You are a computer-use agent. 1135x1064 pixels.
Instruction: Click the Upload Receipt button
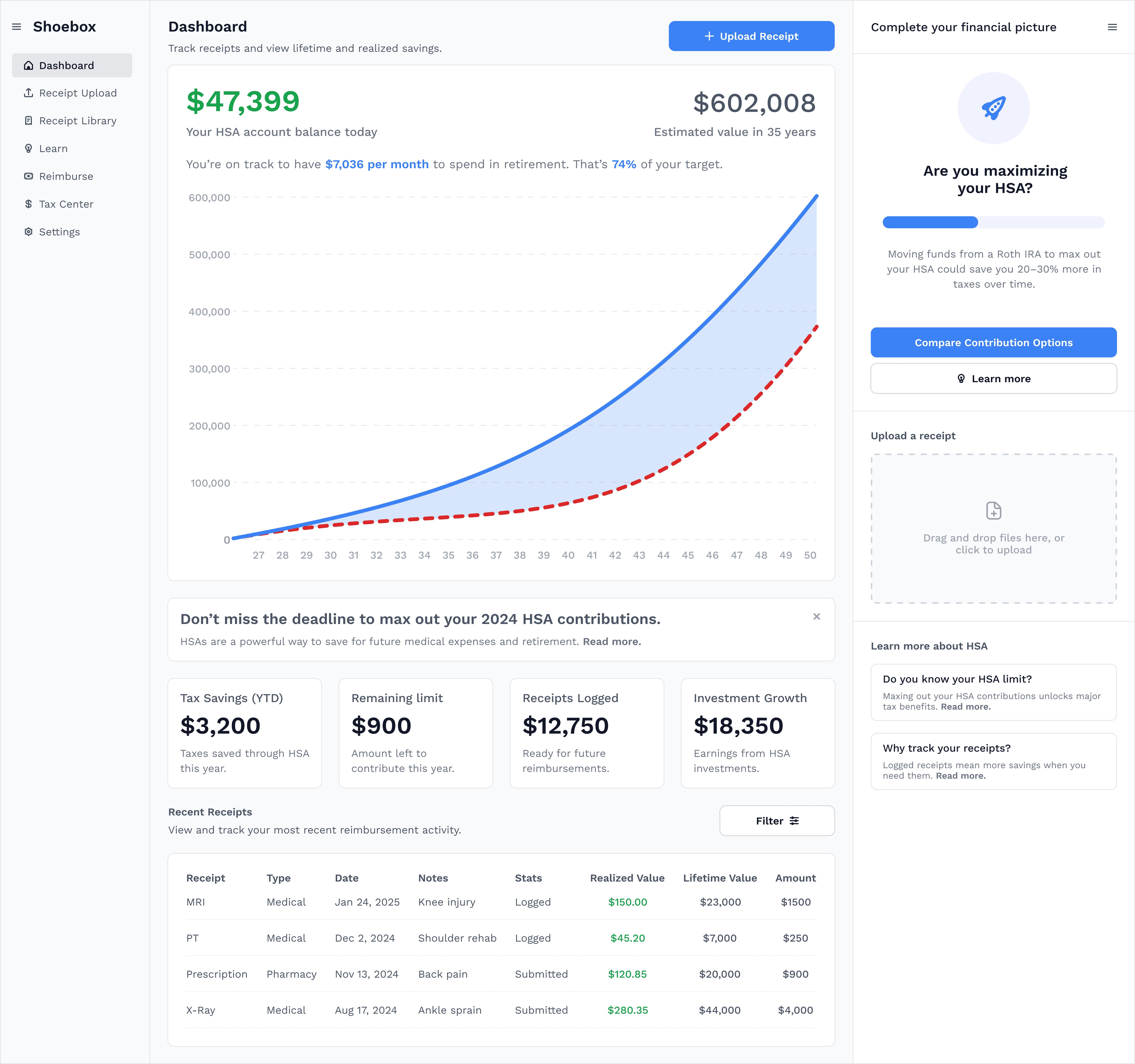click(751, 36)
